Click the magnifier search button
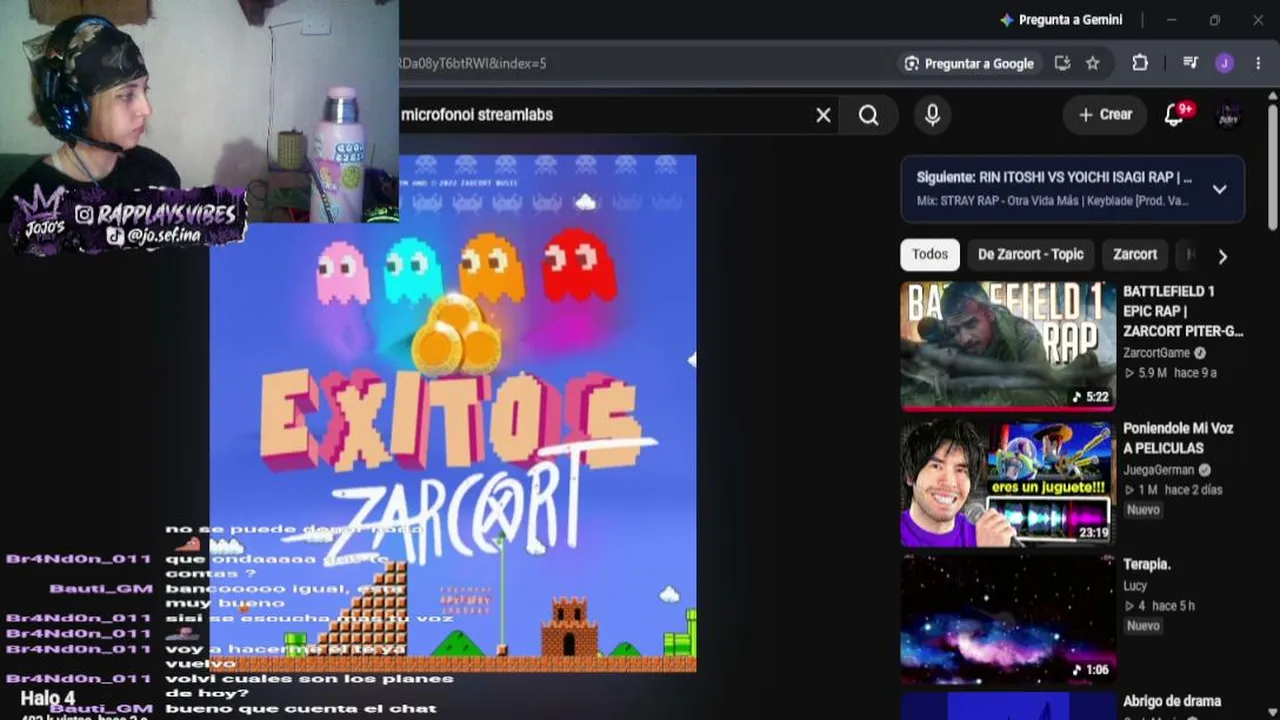Viewport: 1280px width, 720px height. point(868,115)
